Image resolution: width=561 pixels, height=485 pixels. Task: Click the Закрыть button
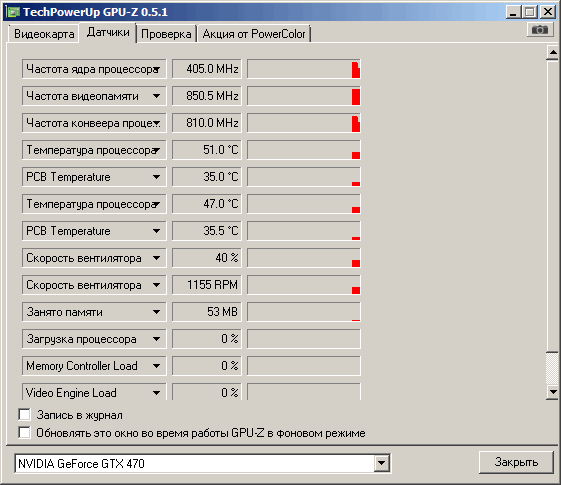(516, 462)
